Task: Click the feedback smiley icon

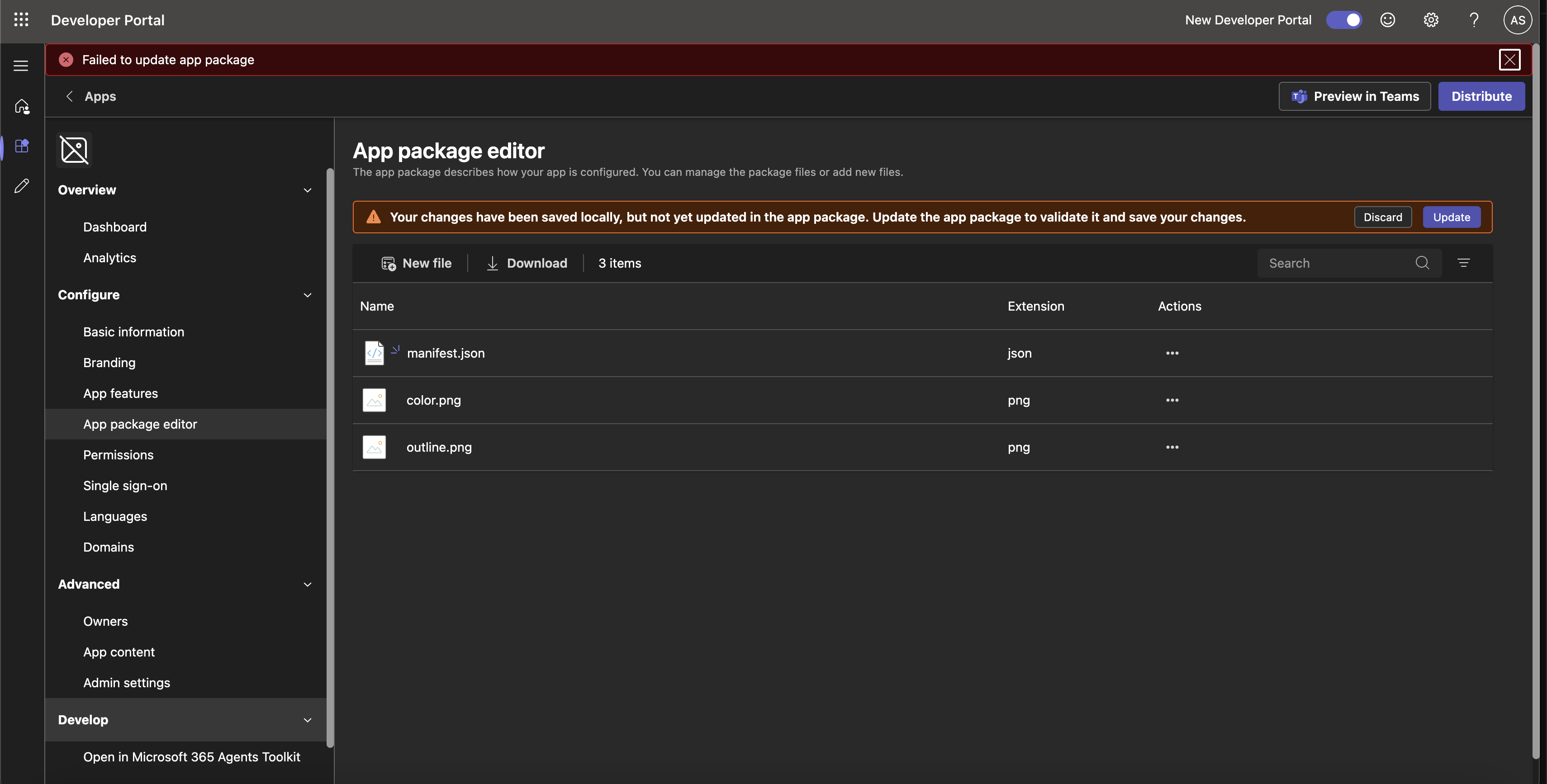Action: point(1387,20)
